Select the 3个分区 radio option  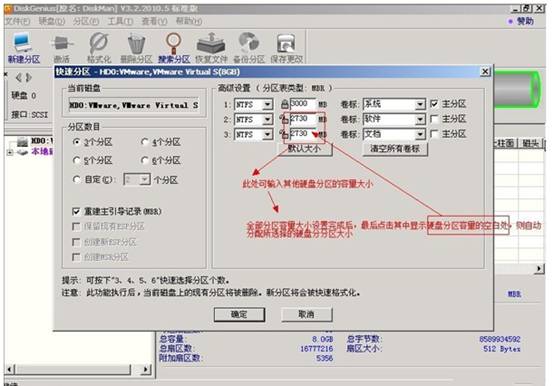[x=76, y=142]
